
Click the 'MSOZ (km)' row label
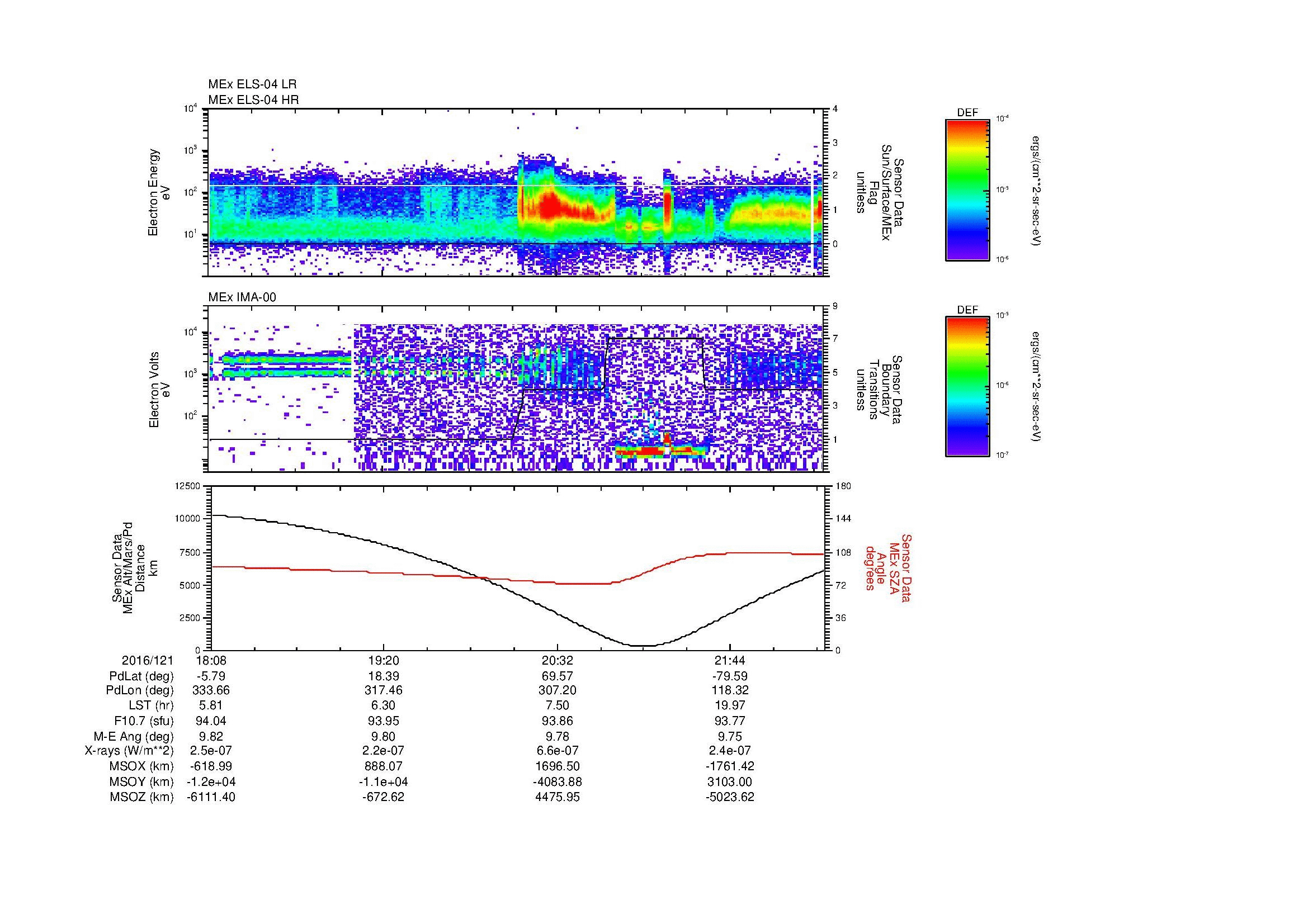pos(142,797)
